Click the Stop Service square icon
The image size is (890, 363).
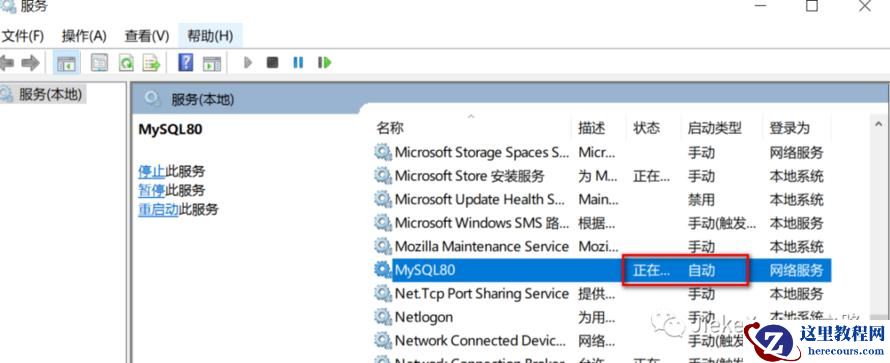coord(272,62)
